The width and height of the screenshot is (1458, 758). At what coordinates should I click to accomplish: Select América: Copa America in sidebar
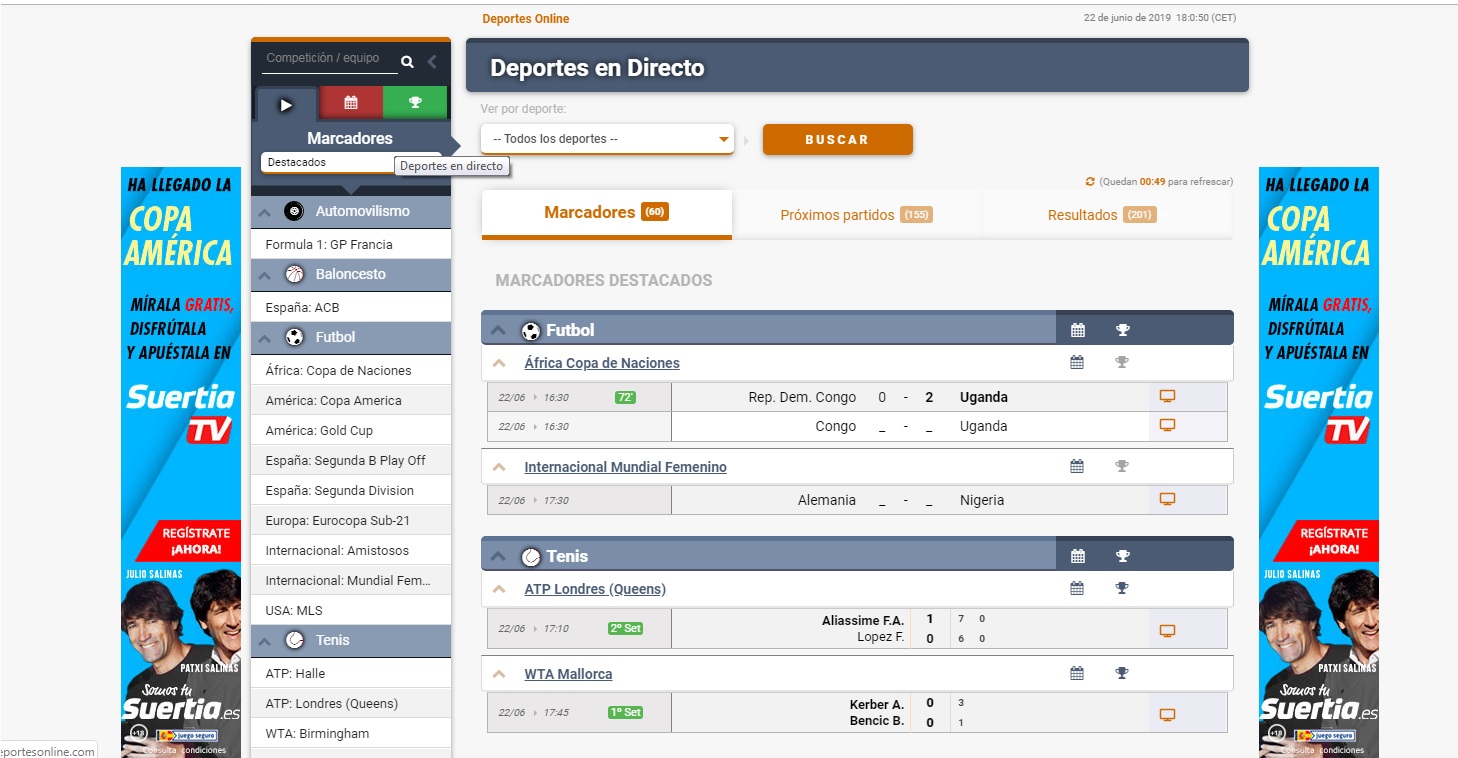click(333, 401)
